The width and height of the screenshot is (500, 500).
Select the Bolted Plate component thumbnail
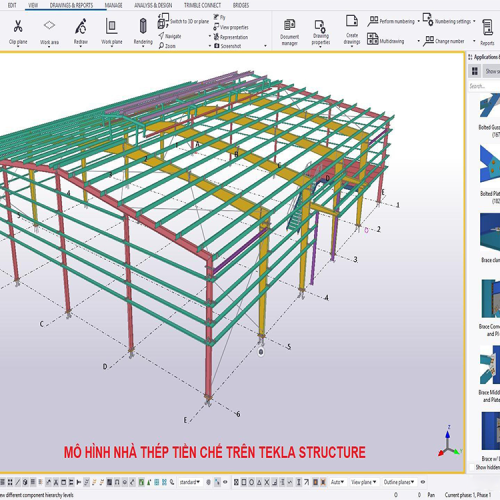pos(490,164)
